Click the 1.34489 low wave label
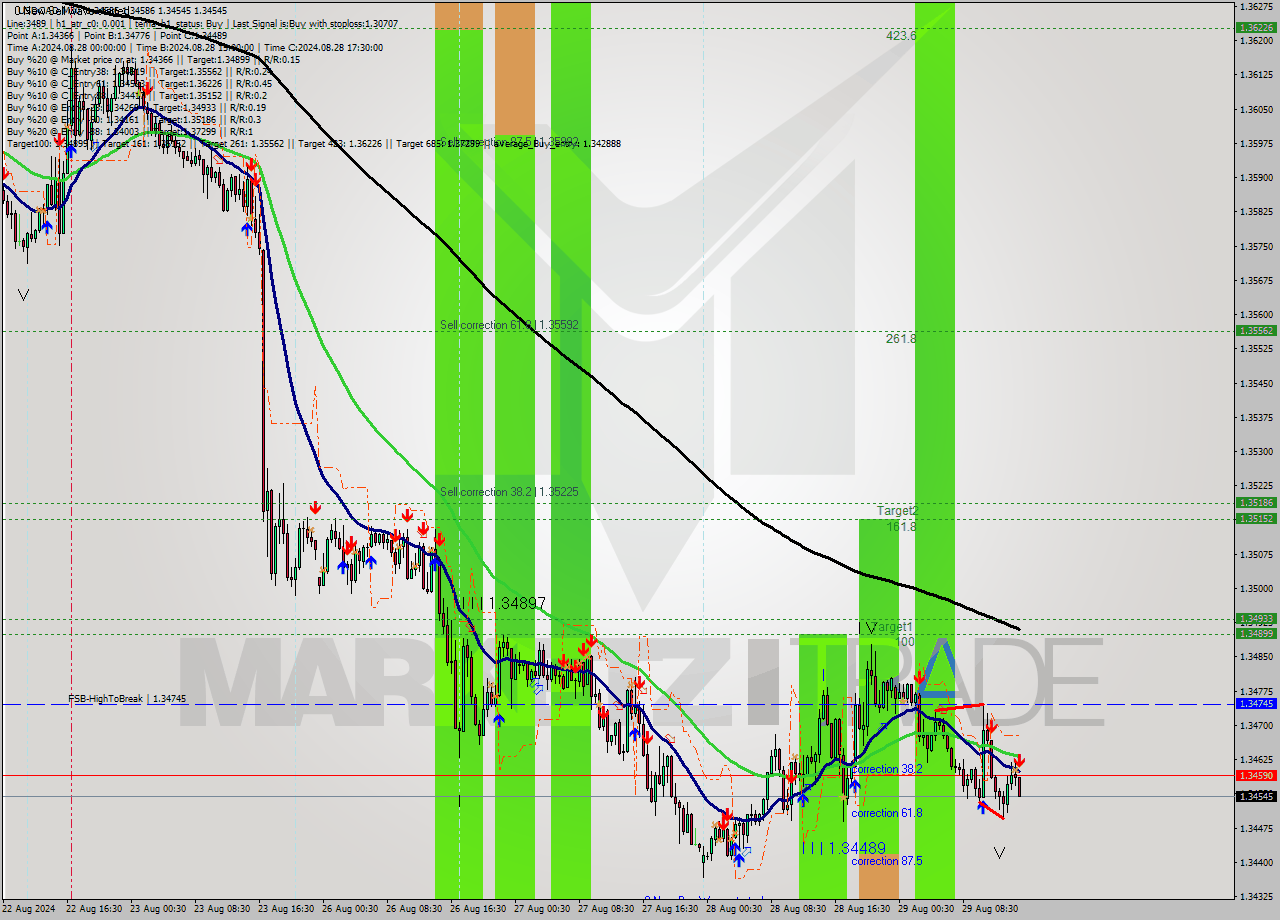This screenshot has width=1280, height=920. pos(843,848)
